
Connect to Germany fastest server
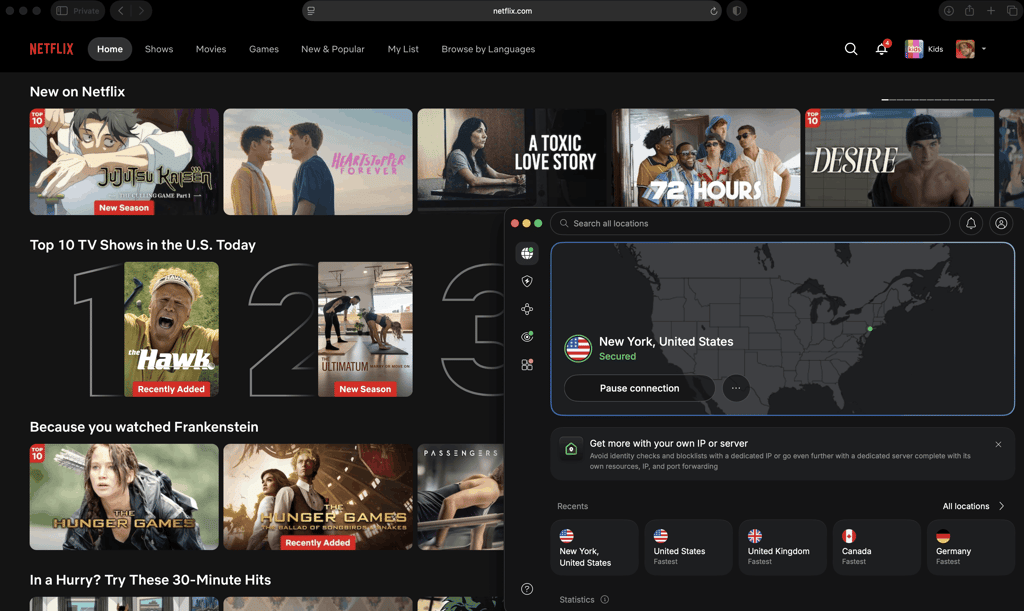click(970, 547)
